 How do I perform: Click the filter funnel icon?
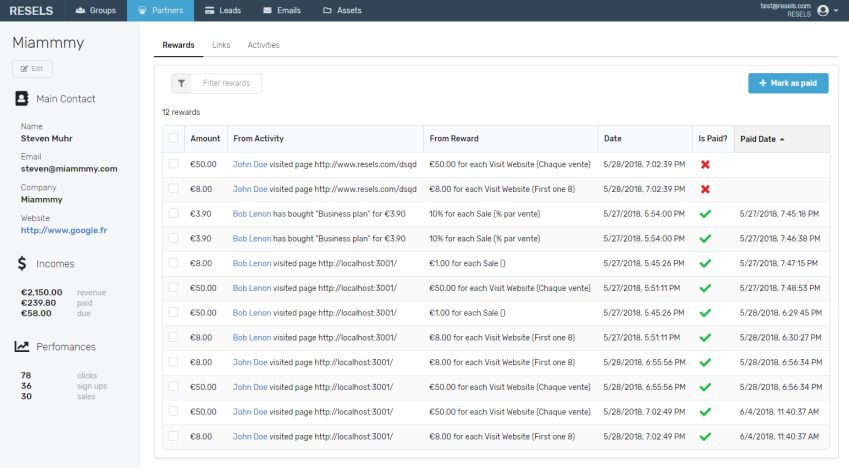pyautogui.click(x=181, y=83)
